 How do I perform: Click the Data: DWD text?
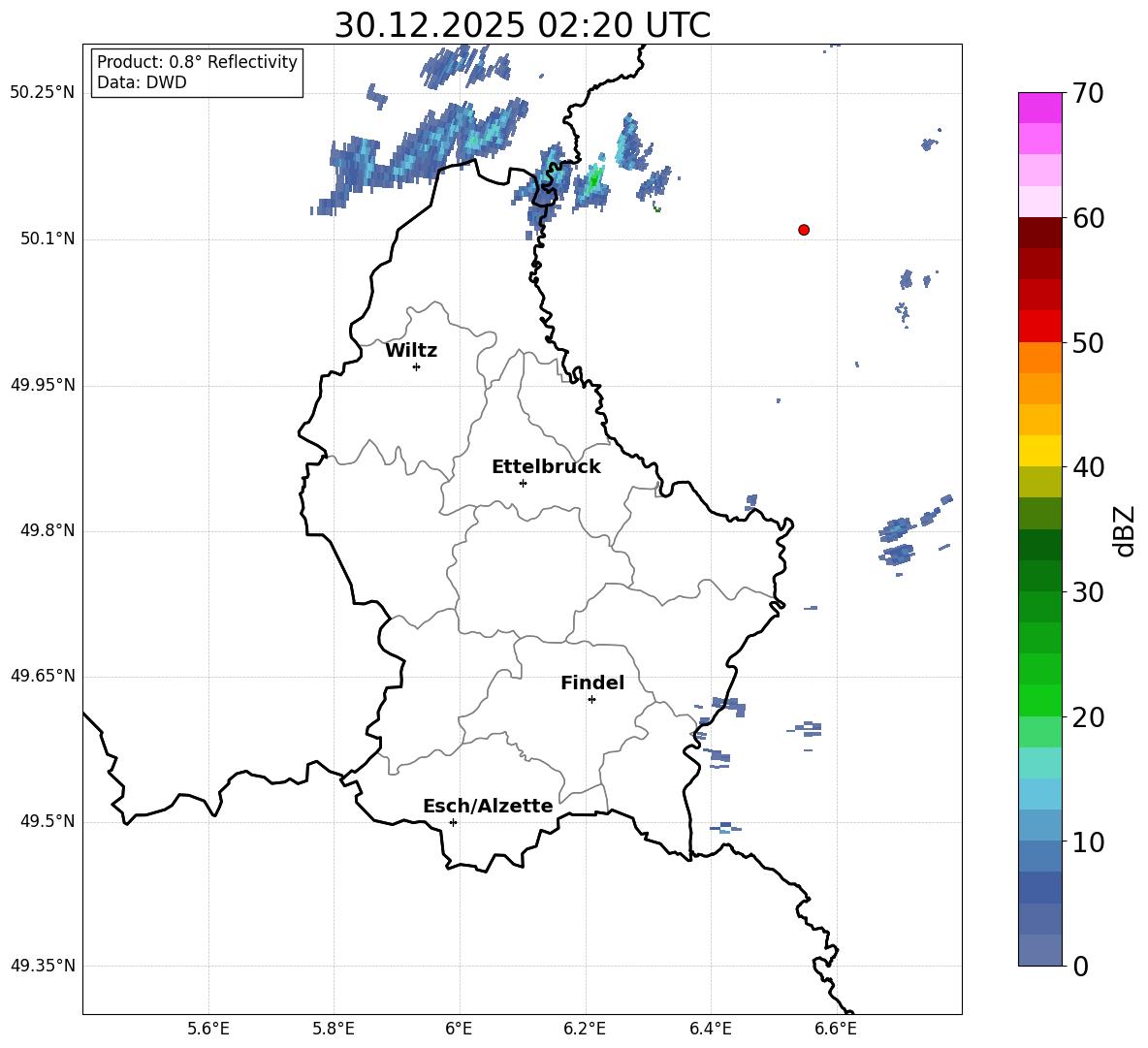[x=142, y=82]
